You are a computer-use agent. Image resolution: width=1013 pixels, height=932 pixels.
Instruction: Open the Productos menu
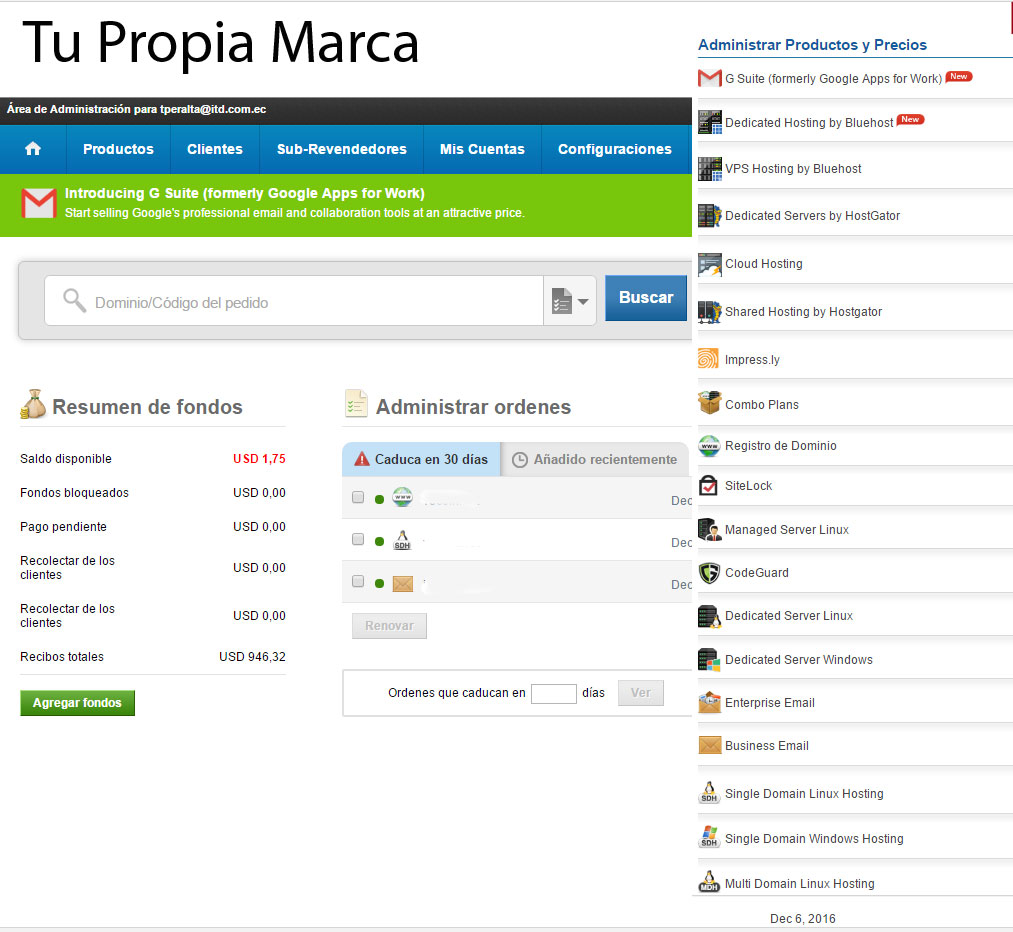tap(118, 149)
